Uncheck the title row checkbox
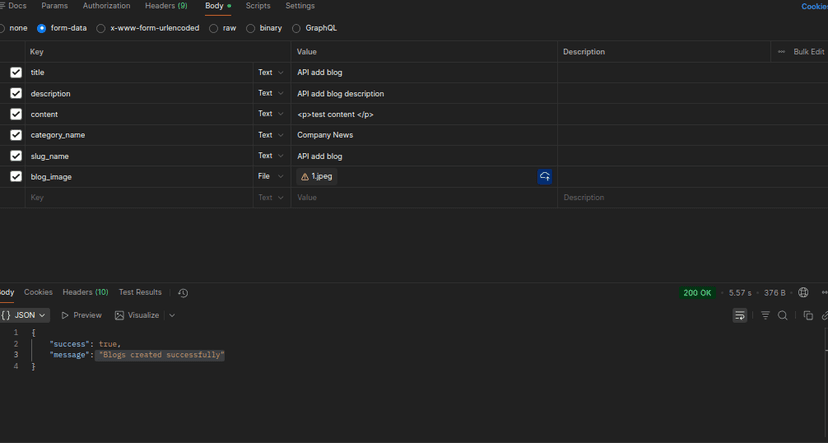Image resolution: width=828 pixels, height=443 pixels. (x=16, y=73)
